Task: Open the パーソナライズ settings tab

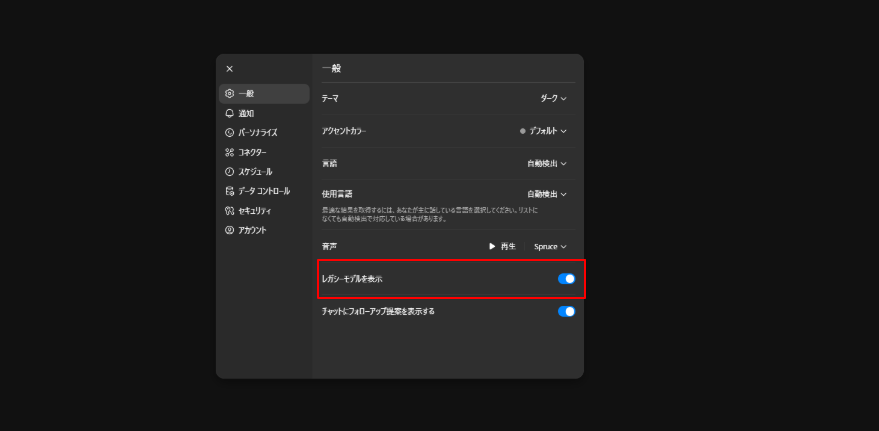Action: click(264, 133)
